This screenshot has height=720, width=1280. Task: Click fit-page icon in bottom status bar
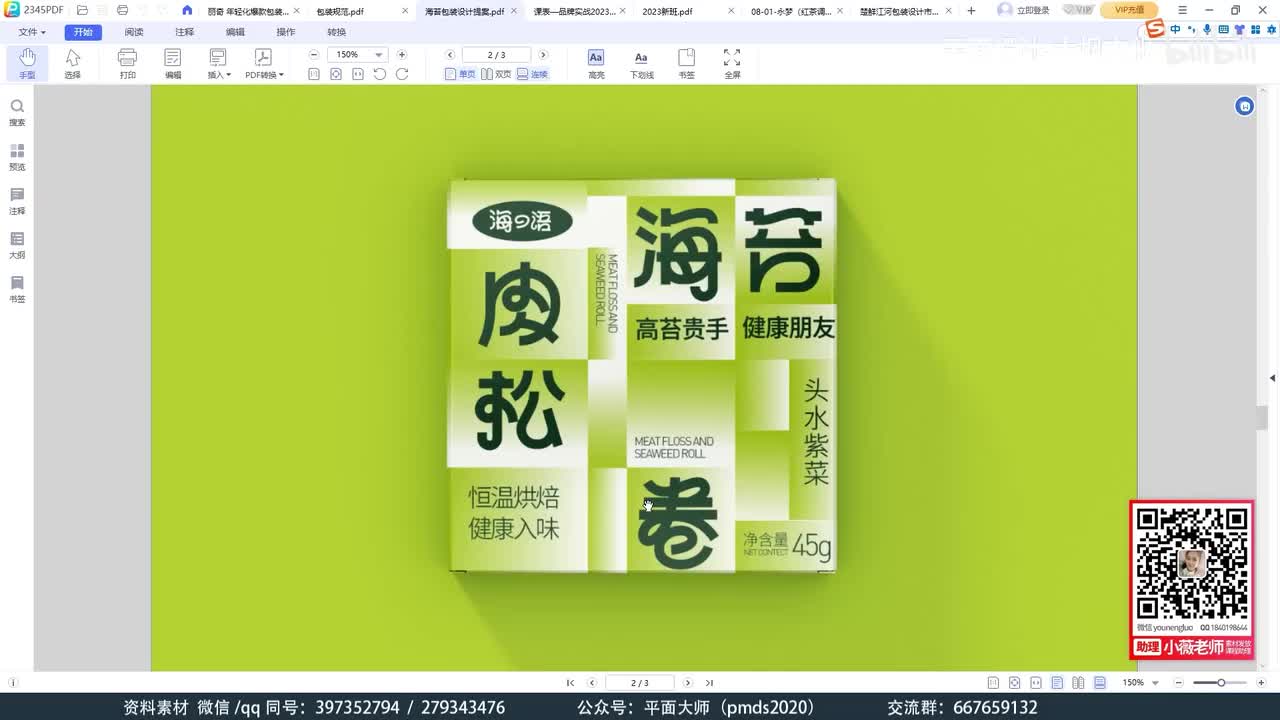pos(1014,683)
